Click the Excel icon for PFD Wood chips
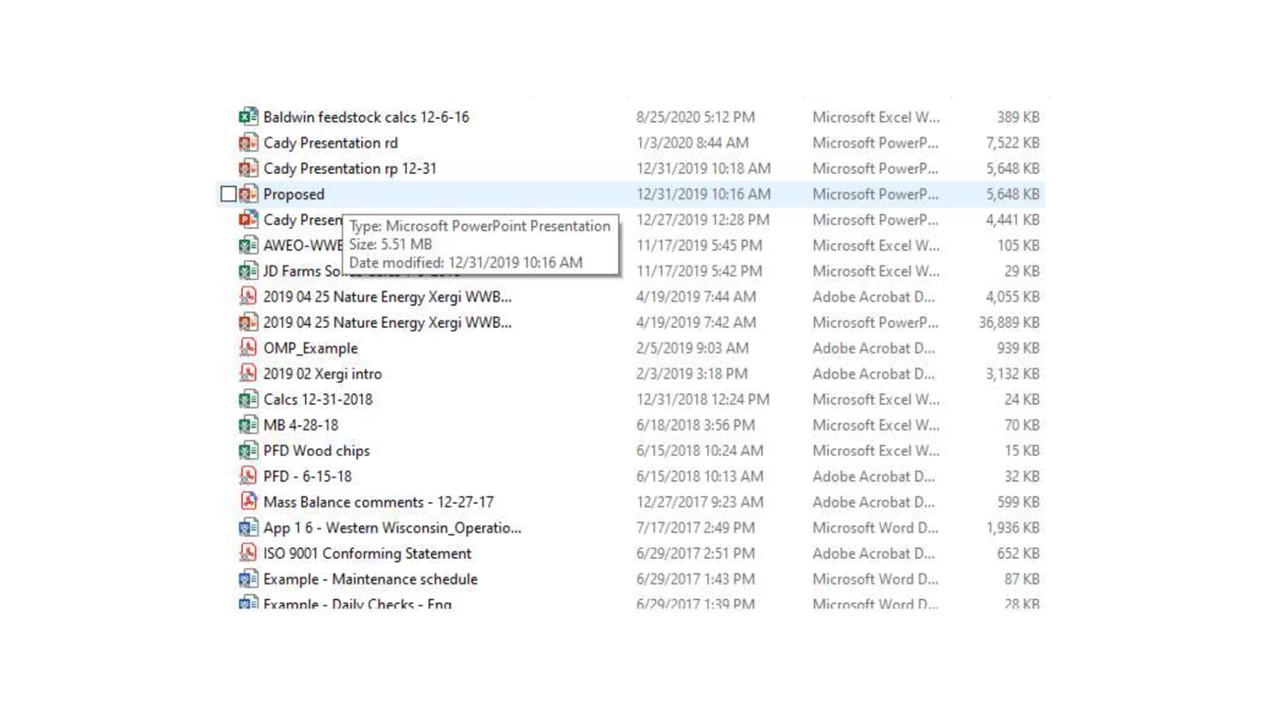Image resolution: width=1280 pixels, height=720 pixels. [x=248, y=450]
